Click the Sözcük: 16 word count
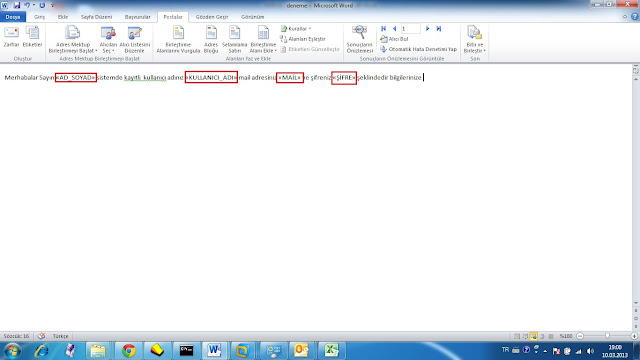 point(16,336)
